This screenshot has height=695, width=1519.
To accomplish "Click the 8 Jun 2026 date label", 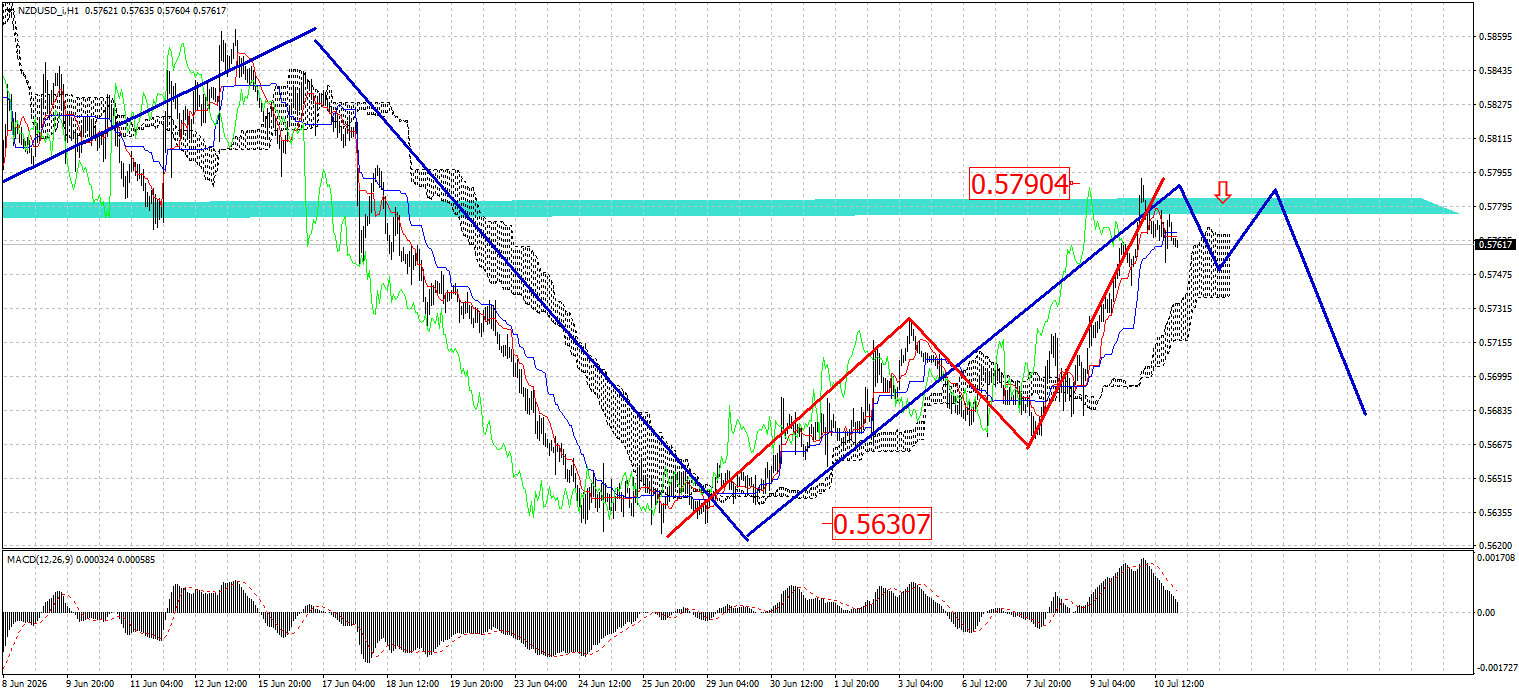I will [26, 684].
